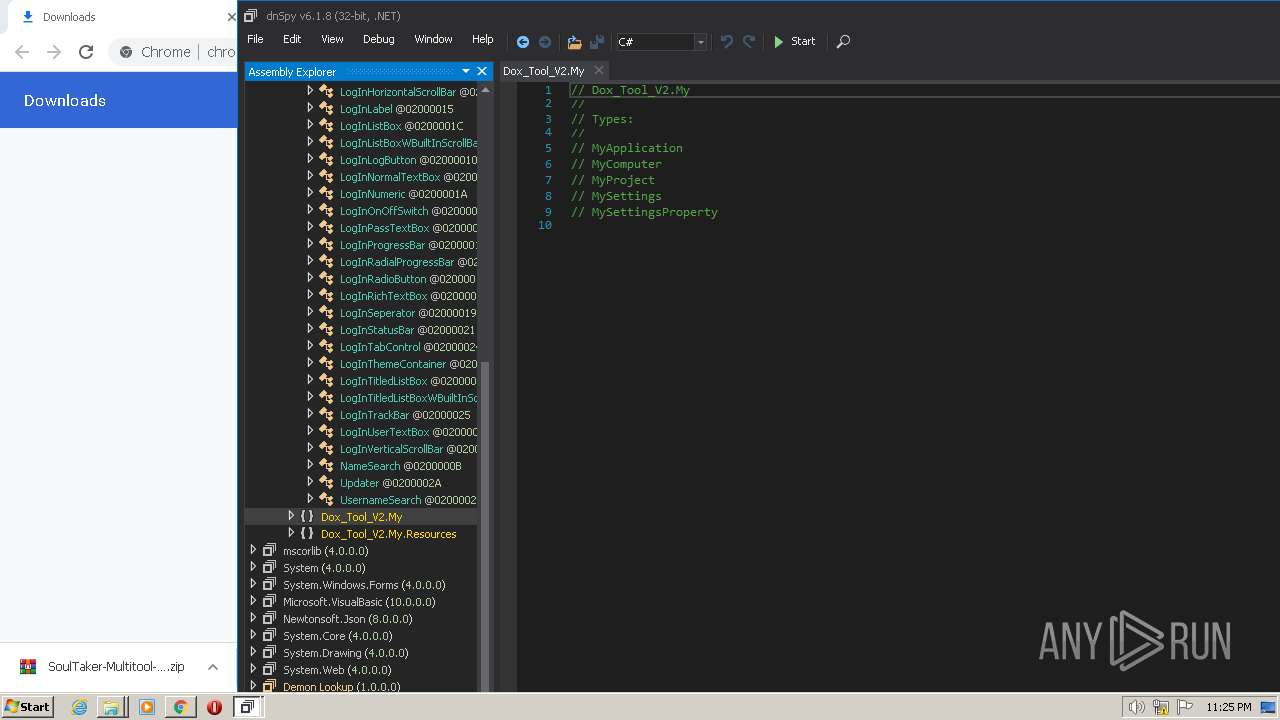Click the System.Web assembly icon

coord(269,670)
